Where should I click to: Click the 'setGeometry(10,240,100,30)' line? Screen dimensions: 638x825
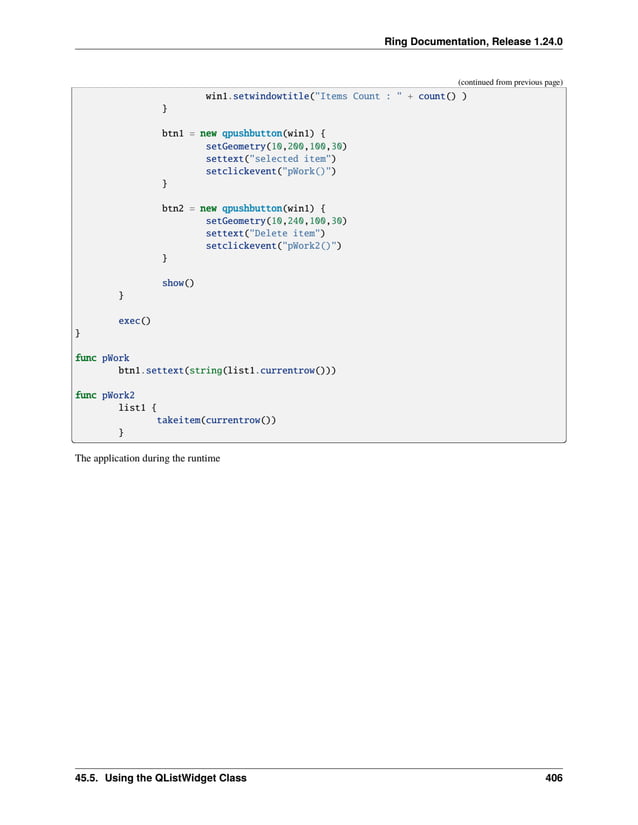tap(276, 221)
